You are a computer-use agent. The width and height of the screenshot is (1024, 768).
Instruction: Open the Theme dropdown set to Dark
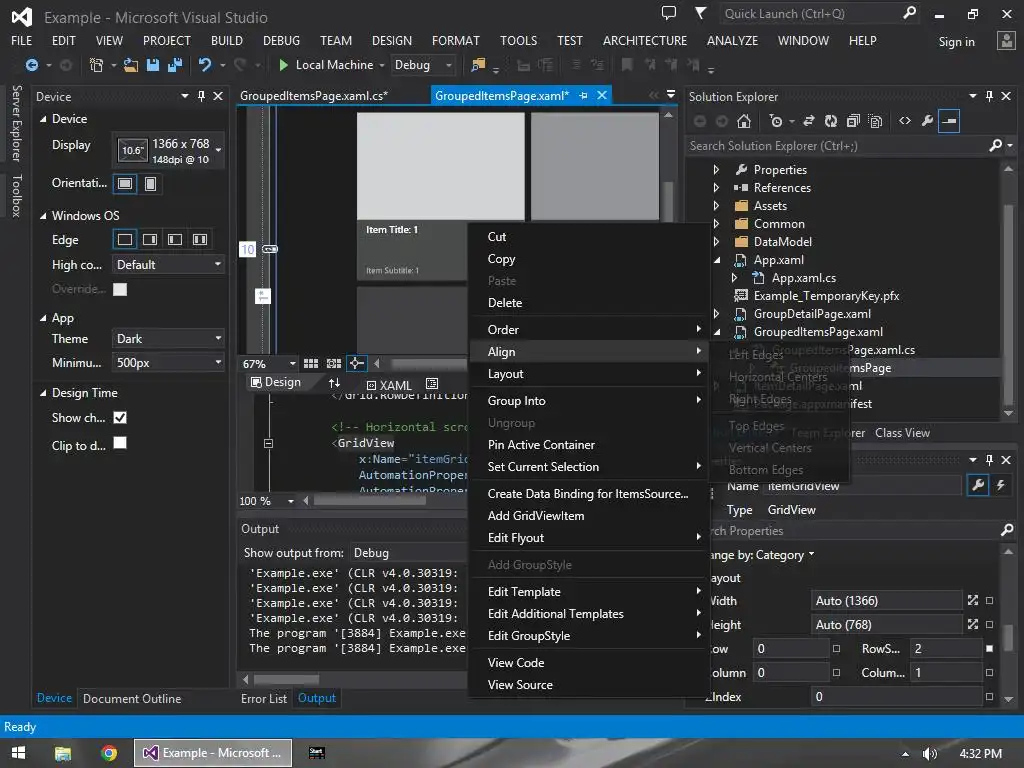click(168, 339)
